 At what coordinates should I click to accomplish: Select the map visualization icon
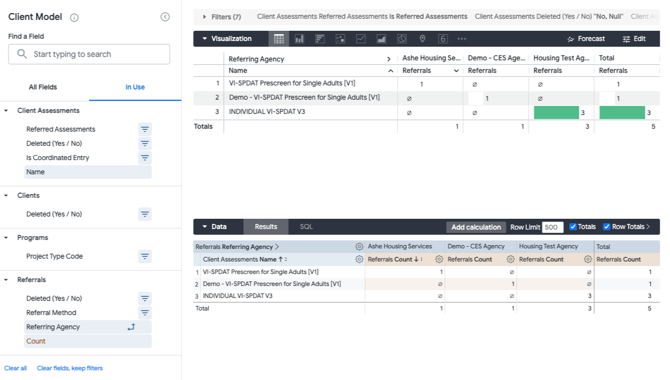click(x=422, y=39)
